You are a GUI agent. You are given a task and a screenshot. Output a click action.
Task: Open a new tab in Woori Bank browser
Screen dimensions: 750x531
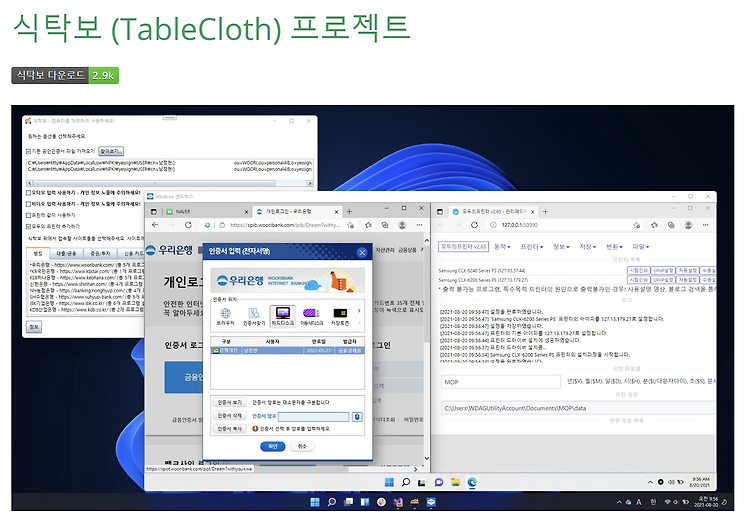[x=349, y=211]
